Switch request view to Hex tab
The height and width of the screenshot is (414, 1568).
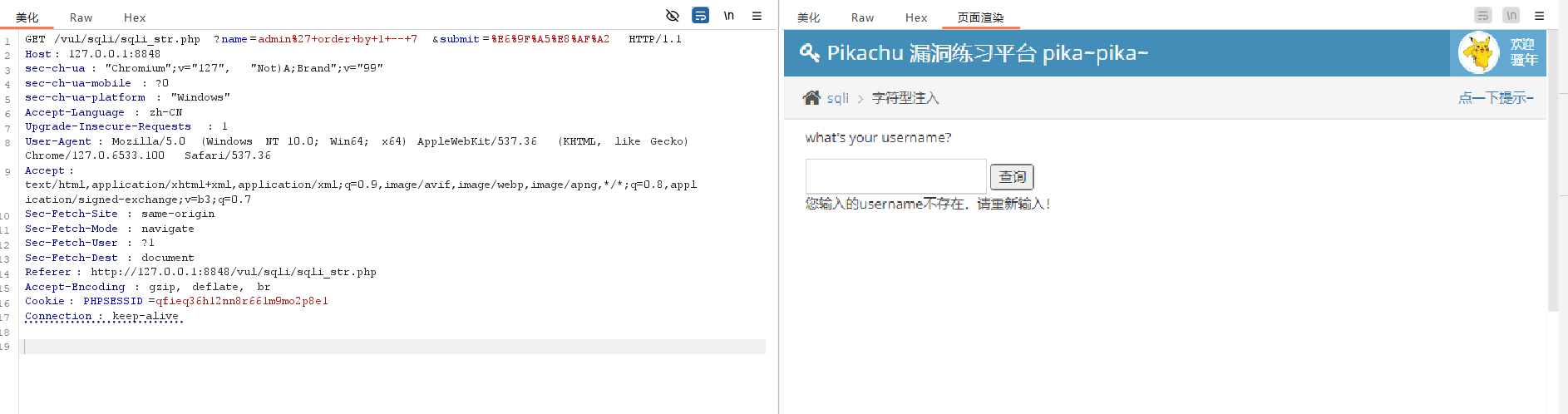135,17
